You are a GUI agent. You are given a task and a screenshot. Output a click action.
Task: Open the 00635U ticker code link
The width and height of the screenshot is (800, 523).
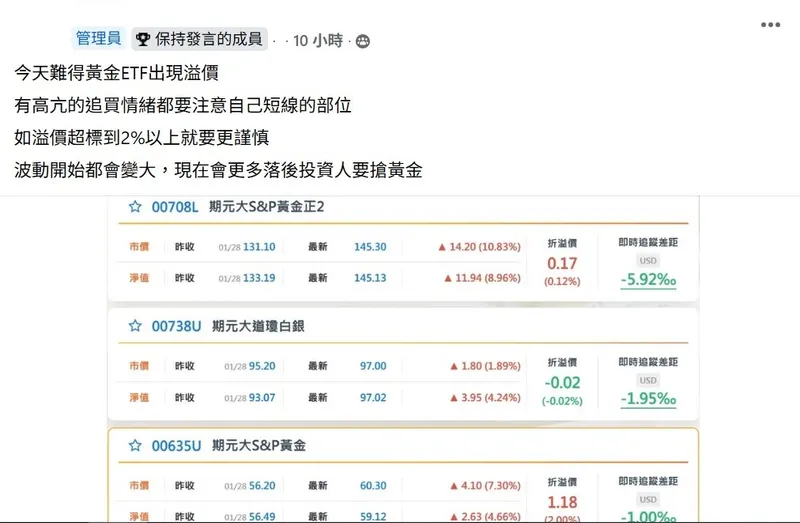click(x=176, y=446)
